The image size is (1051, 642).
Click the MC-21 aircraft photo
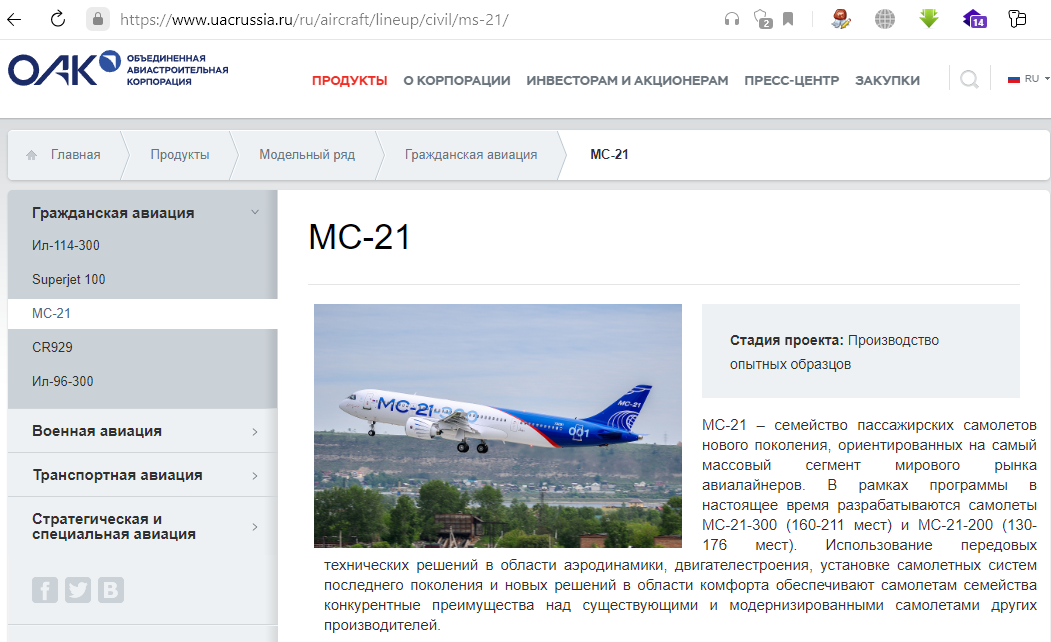pyautogui.click(x=498, y=426)
